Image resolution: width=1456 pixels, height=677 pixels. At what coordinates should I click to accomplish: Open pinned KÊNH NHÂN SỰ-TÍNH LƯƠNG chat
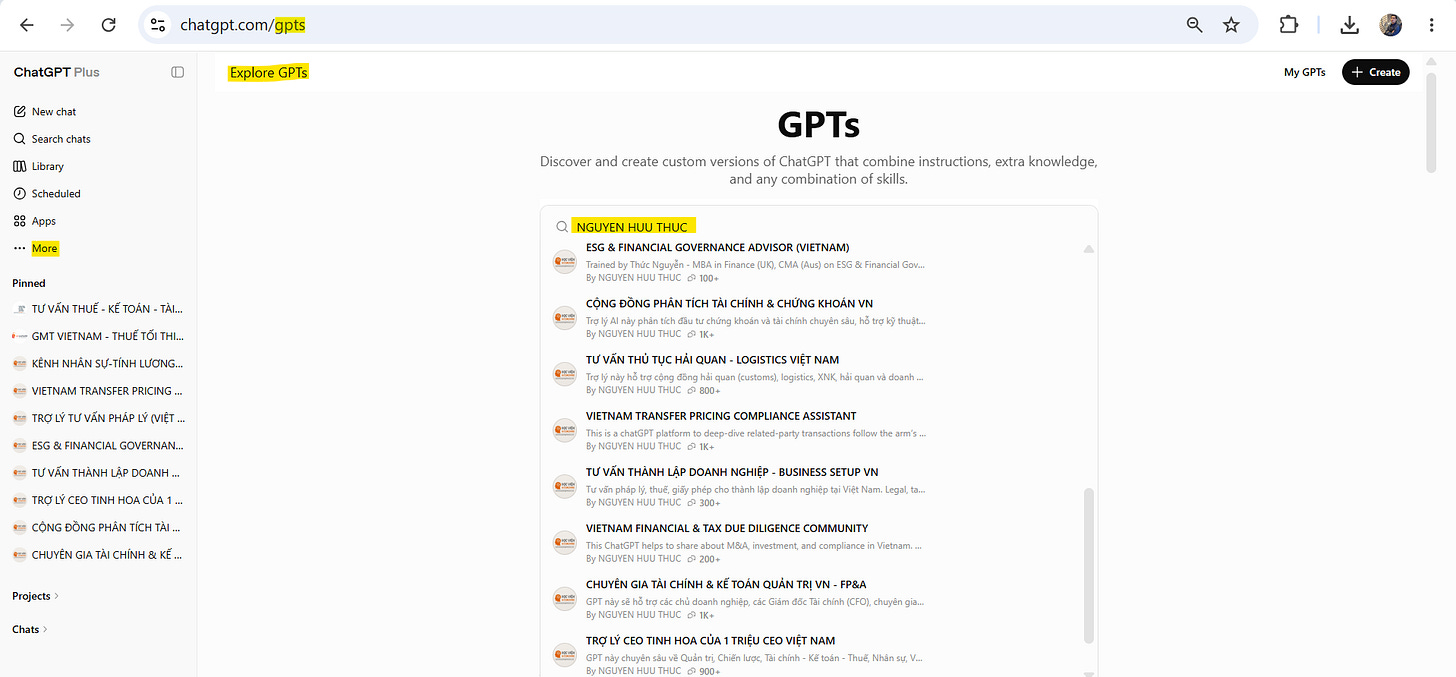coord(98,363)
